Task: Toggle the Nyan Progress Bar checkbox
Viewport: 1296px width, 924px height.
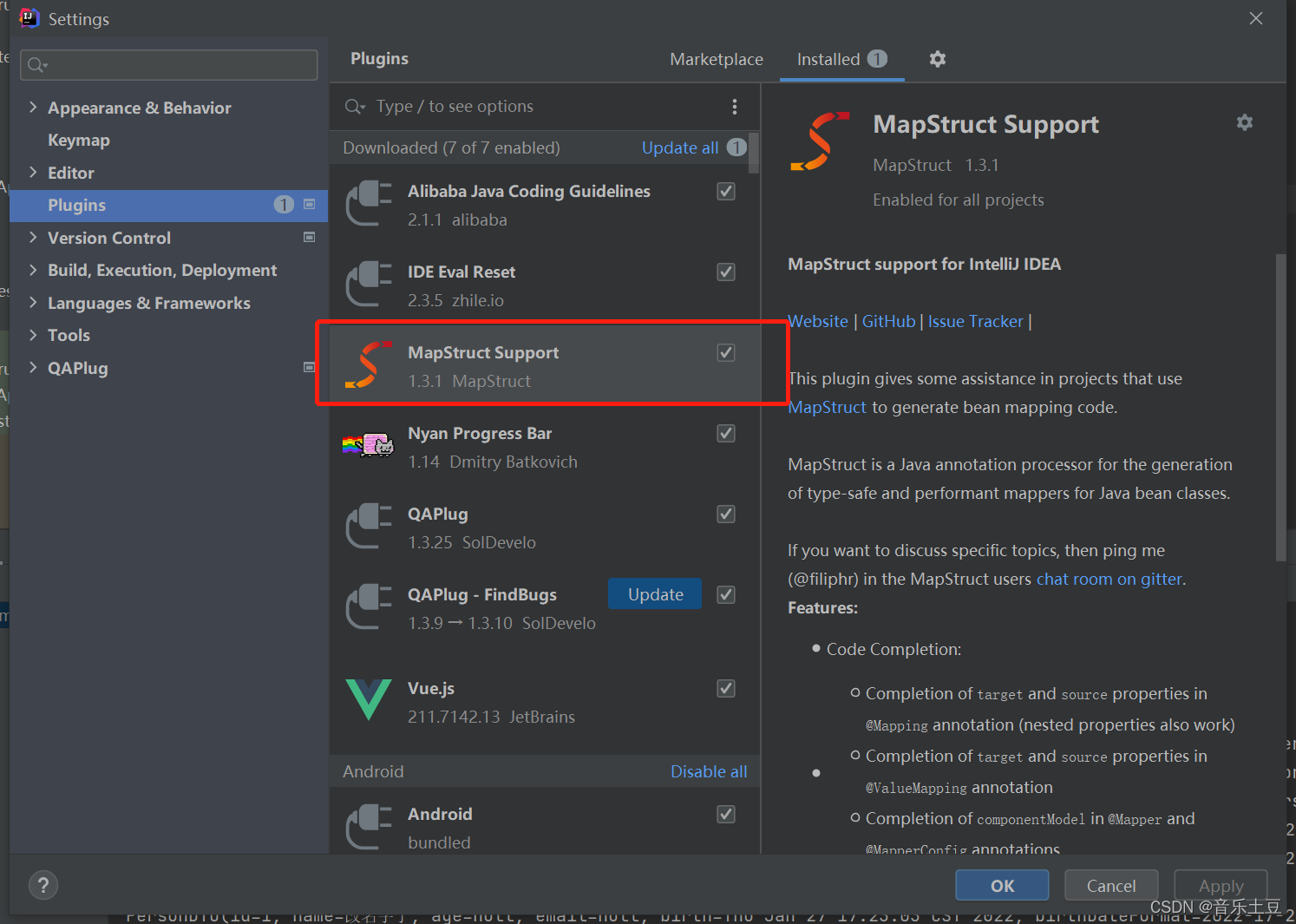Action: [x=726, y=433]
